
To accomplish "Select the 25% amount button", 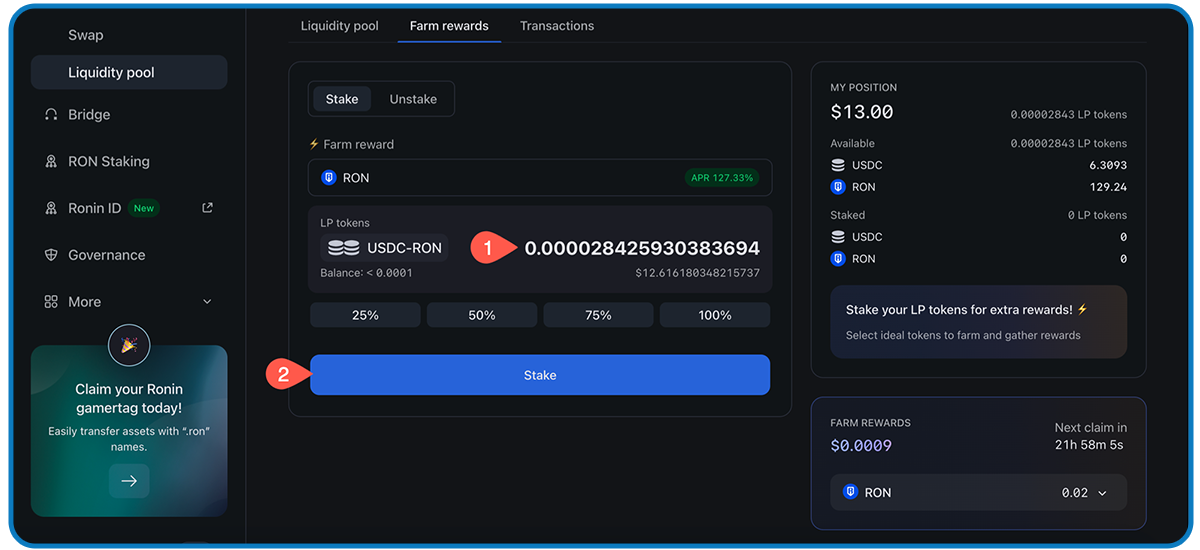I will pyautogui.click(x=365, y=315).
